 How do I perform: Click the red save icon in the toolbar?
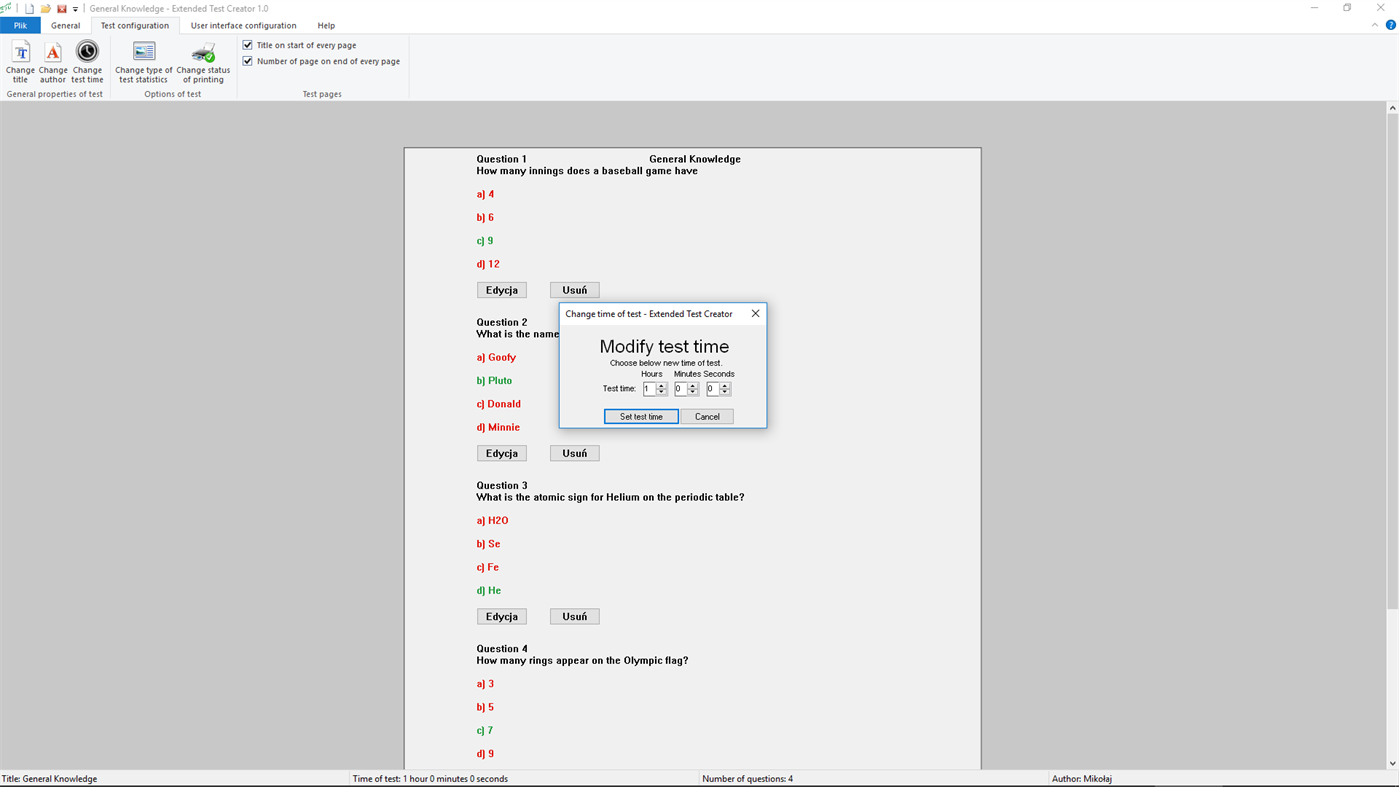coord(60,7)
